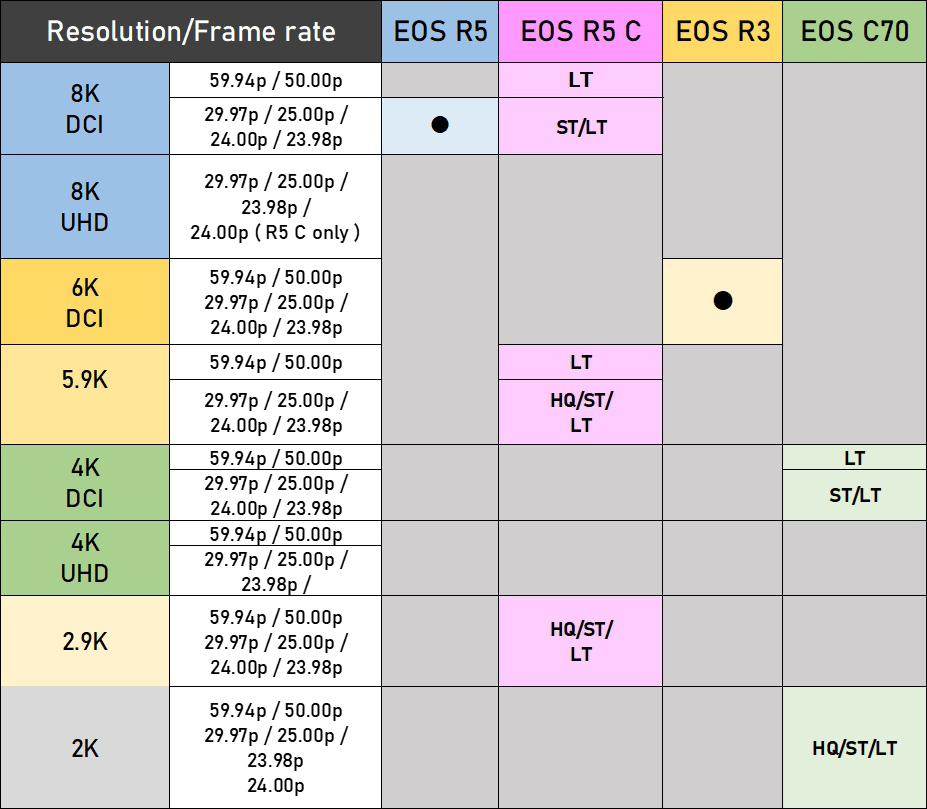Click the frame rate cell mentioning R5 C only

[x=275, y=207]
